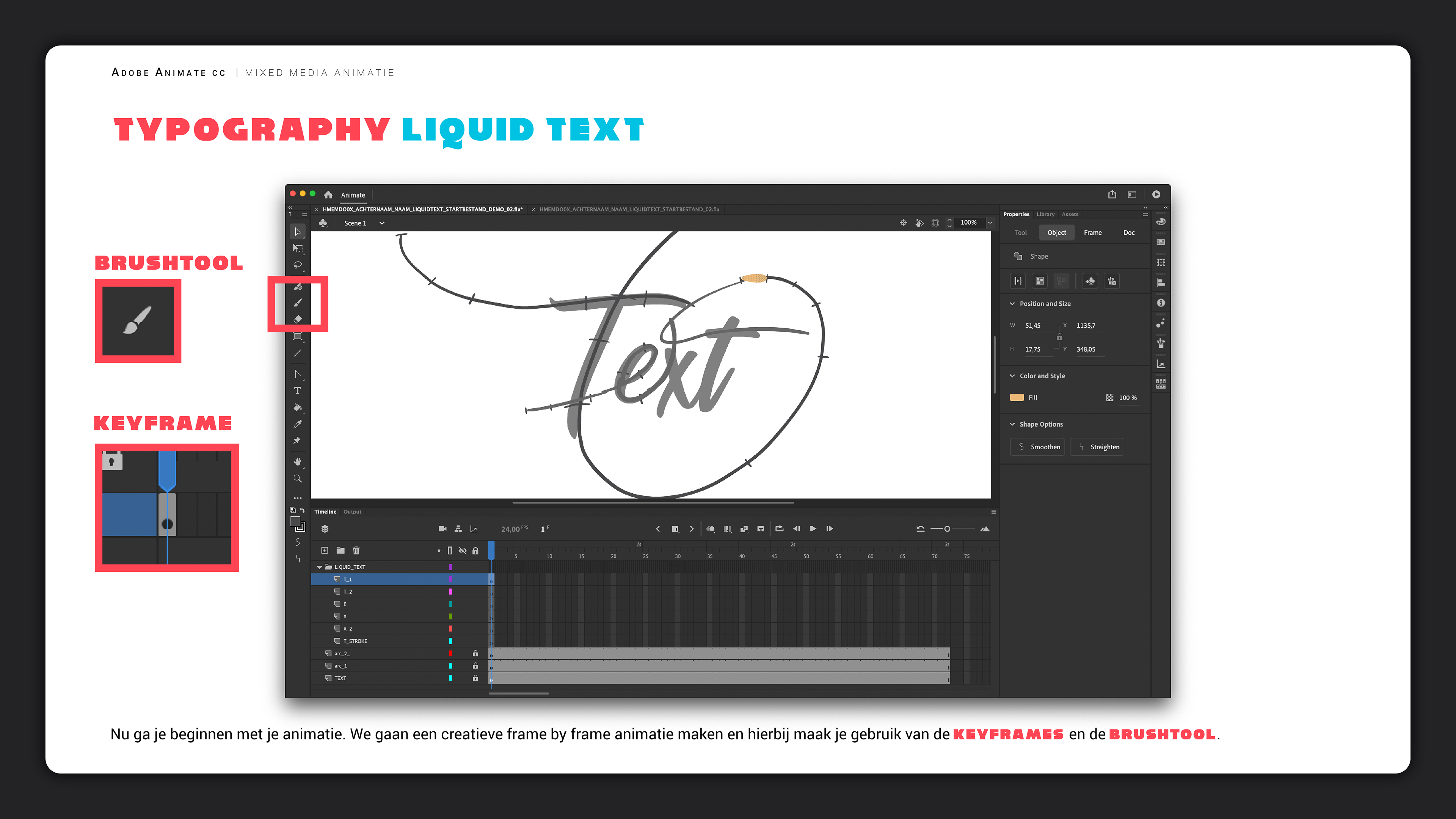
Task: Unlock the TEXT layer
Action: 475,678
